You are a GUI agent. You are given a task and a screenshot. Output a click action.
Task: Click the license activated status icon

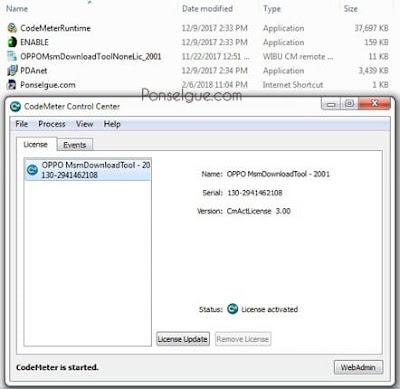[232, 309]
